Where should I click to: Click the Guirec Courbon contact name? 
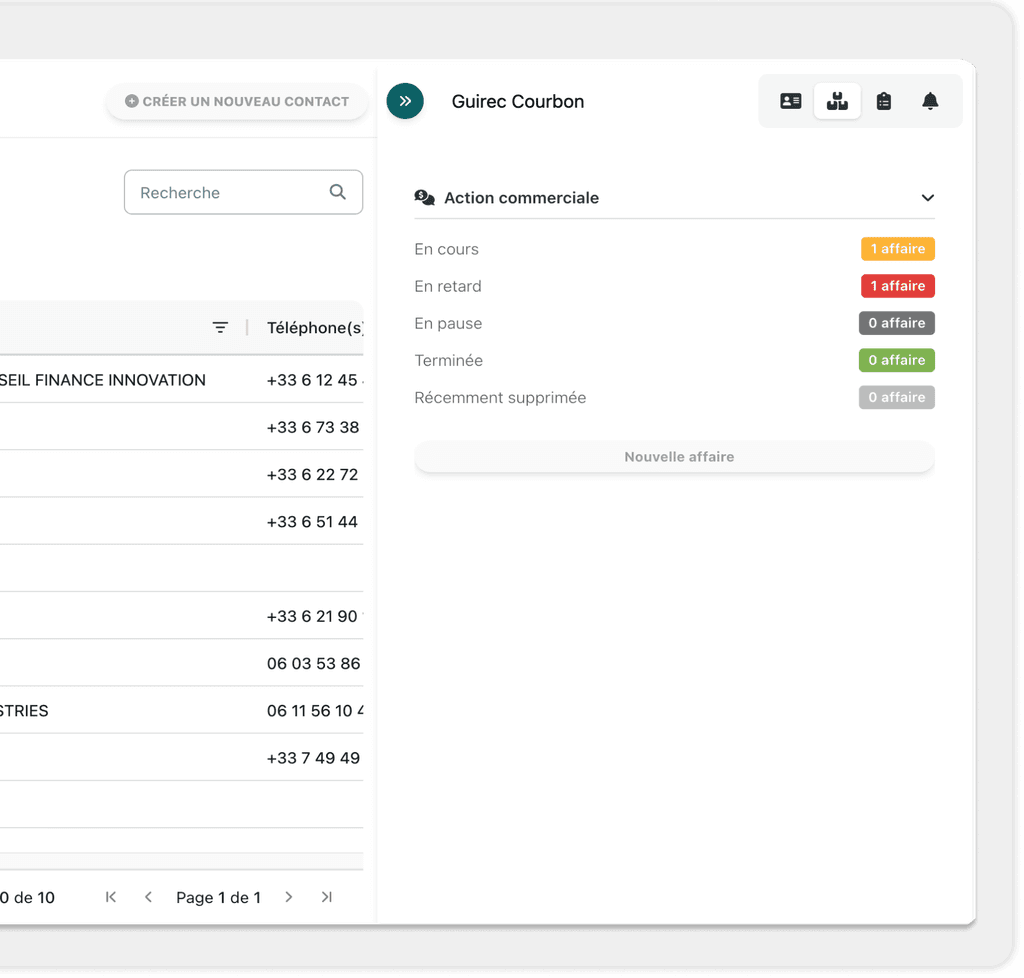pos(520,102)
